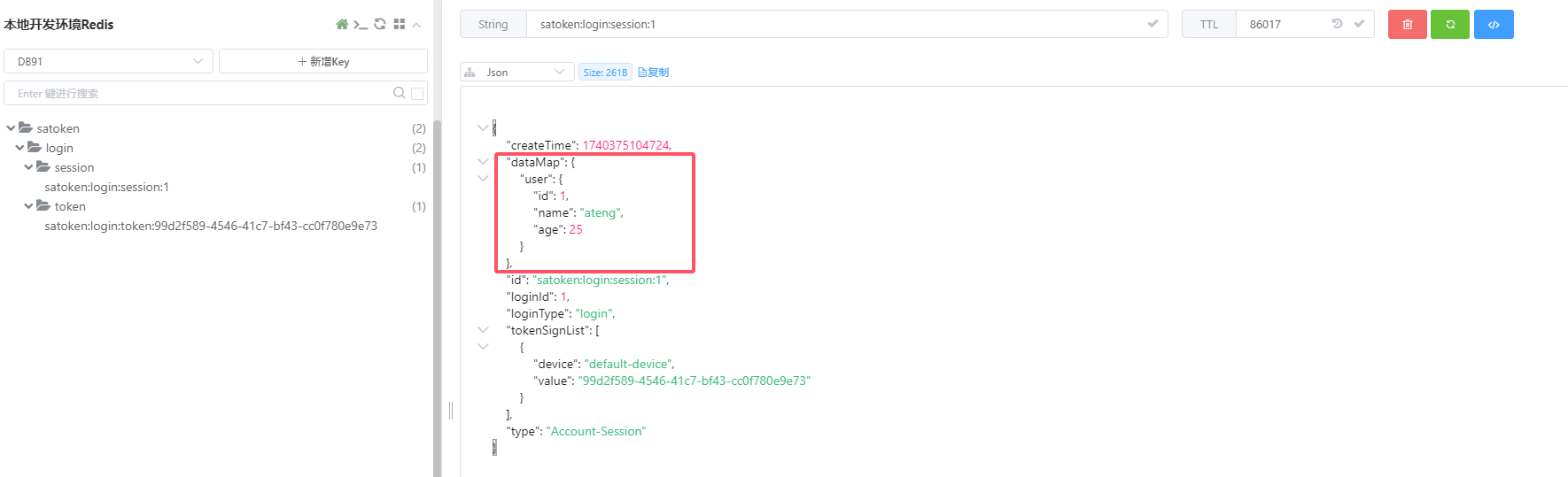Collapse the tokenSignList JSON array

coord(483,330)
